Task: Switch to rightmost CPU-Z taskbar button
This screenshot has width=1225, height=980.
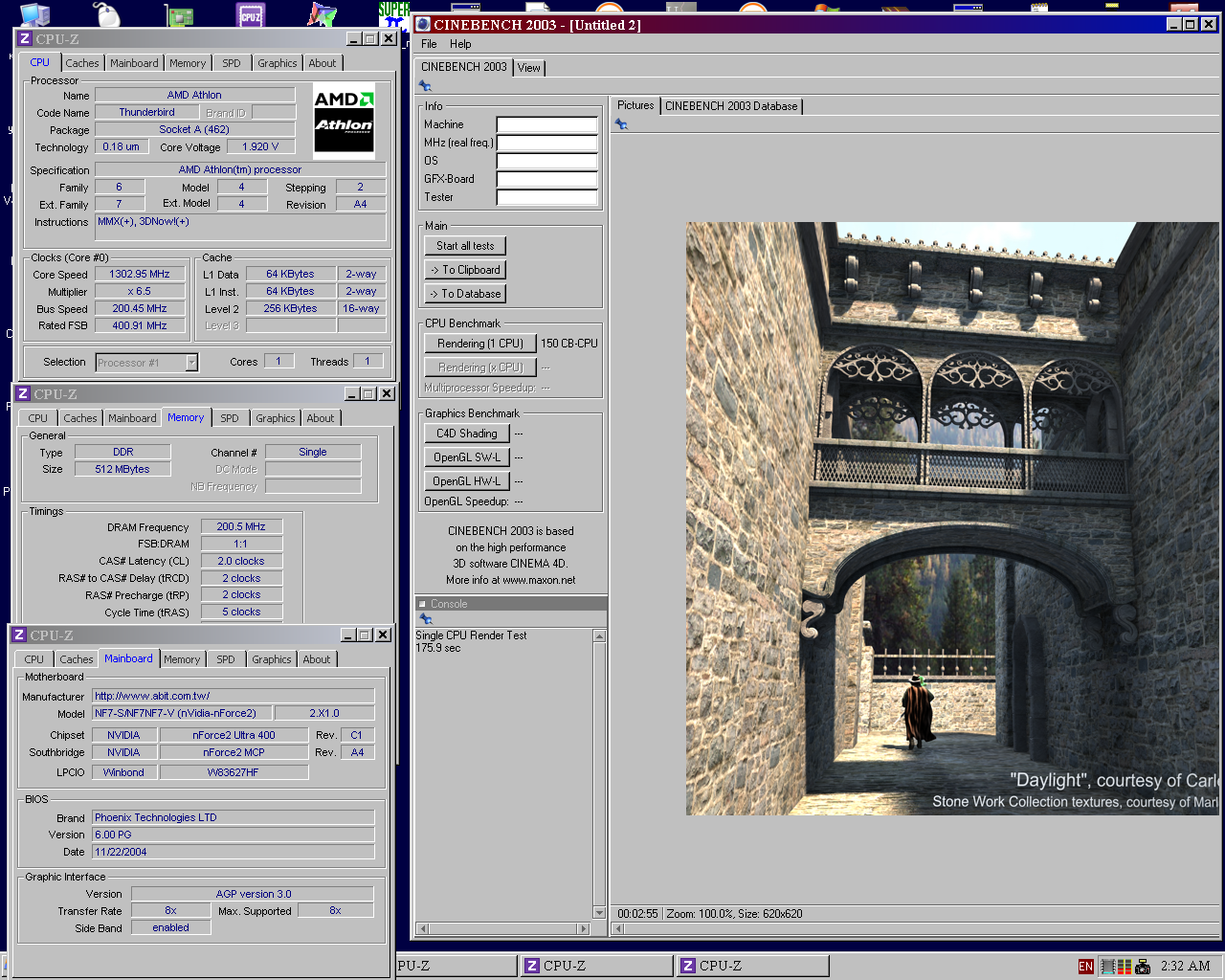Action: 751,966
